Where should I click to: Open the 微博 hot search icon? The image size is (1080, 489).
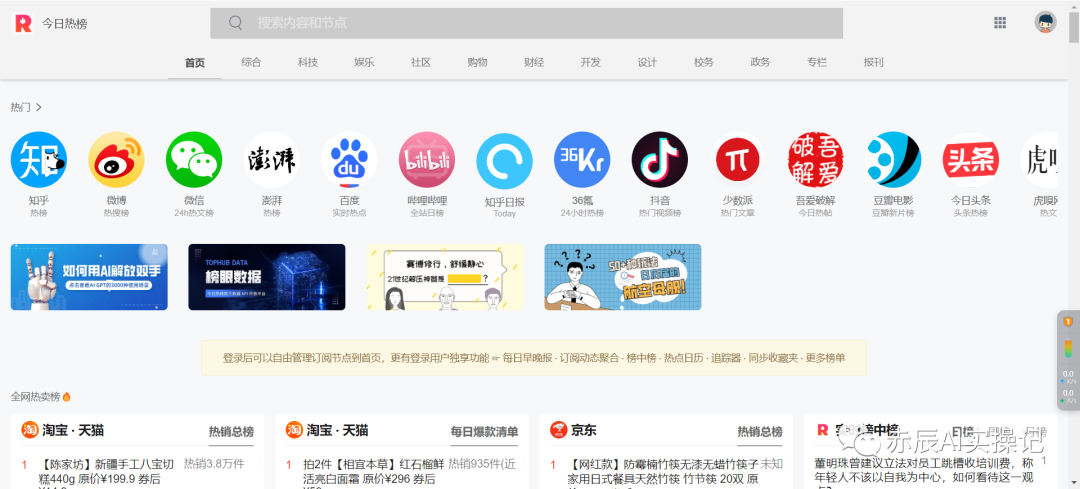pyautogui.click(x=116, y=160)
